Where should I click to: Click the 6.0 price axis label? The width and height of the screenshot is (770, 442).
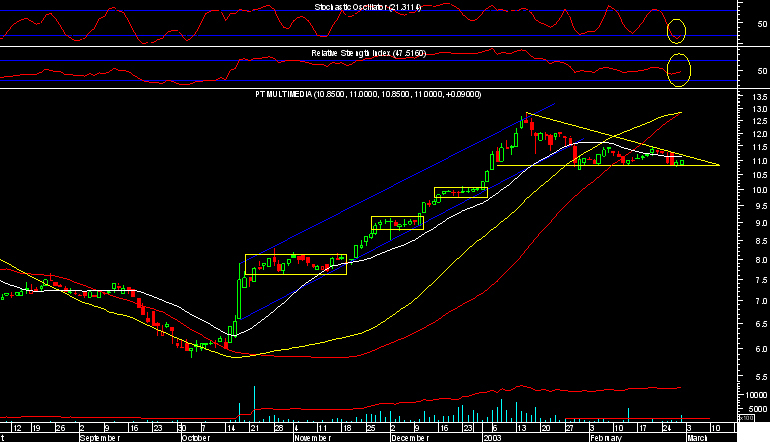762,349
